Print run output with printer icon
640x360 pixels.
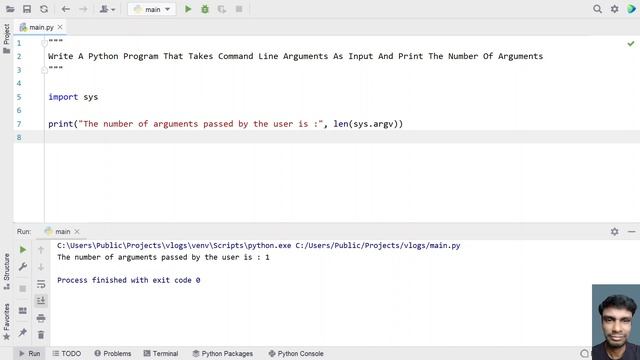pyautogui.click(x=41, y=318)
